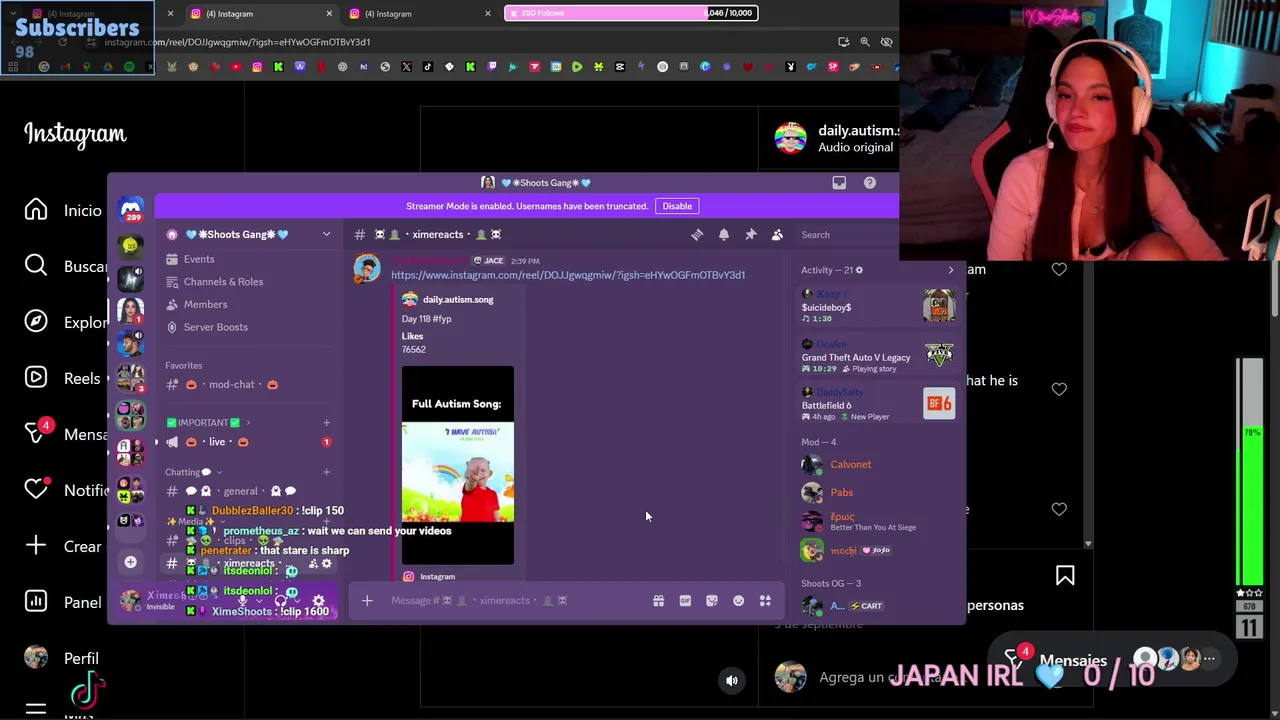The width and height of the screenshot is (1280, 720).
Task: Open Instagram Perfil profile entry
Action: click(62, 659)
